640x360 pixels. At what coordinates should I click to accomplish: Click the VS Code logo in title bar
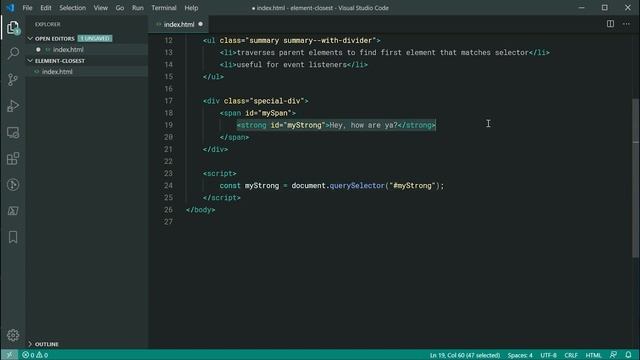[x=10, y=8]
